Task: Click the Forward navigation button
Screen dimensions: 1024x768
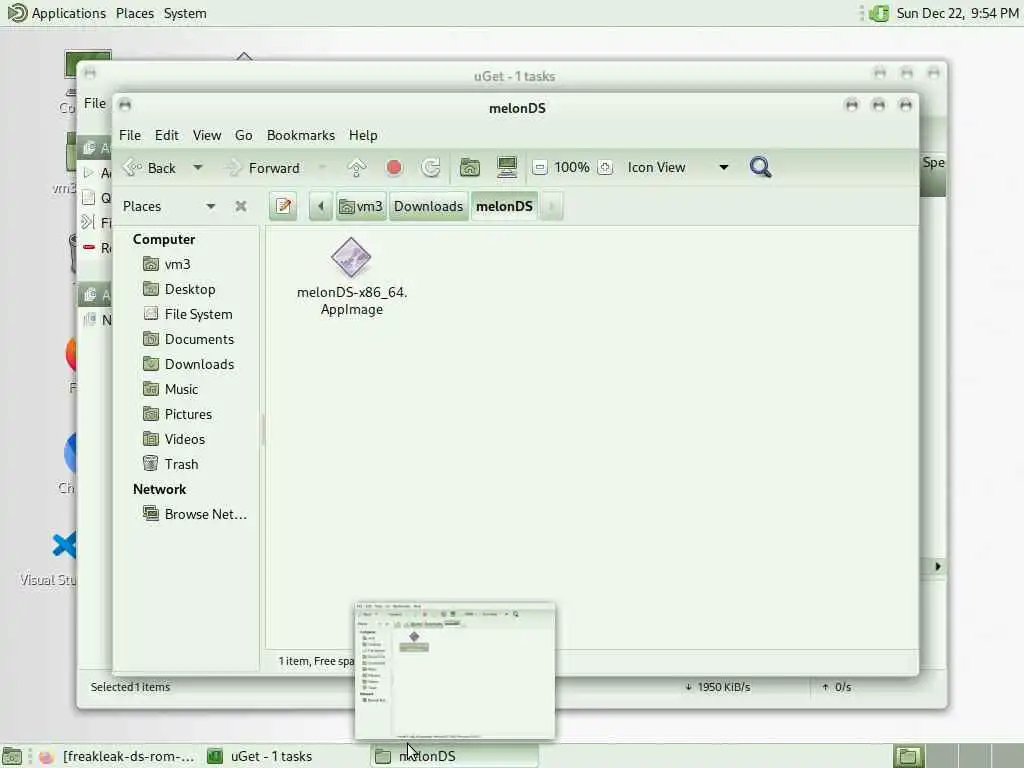Action: pos(263,168)
